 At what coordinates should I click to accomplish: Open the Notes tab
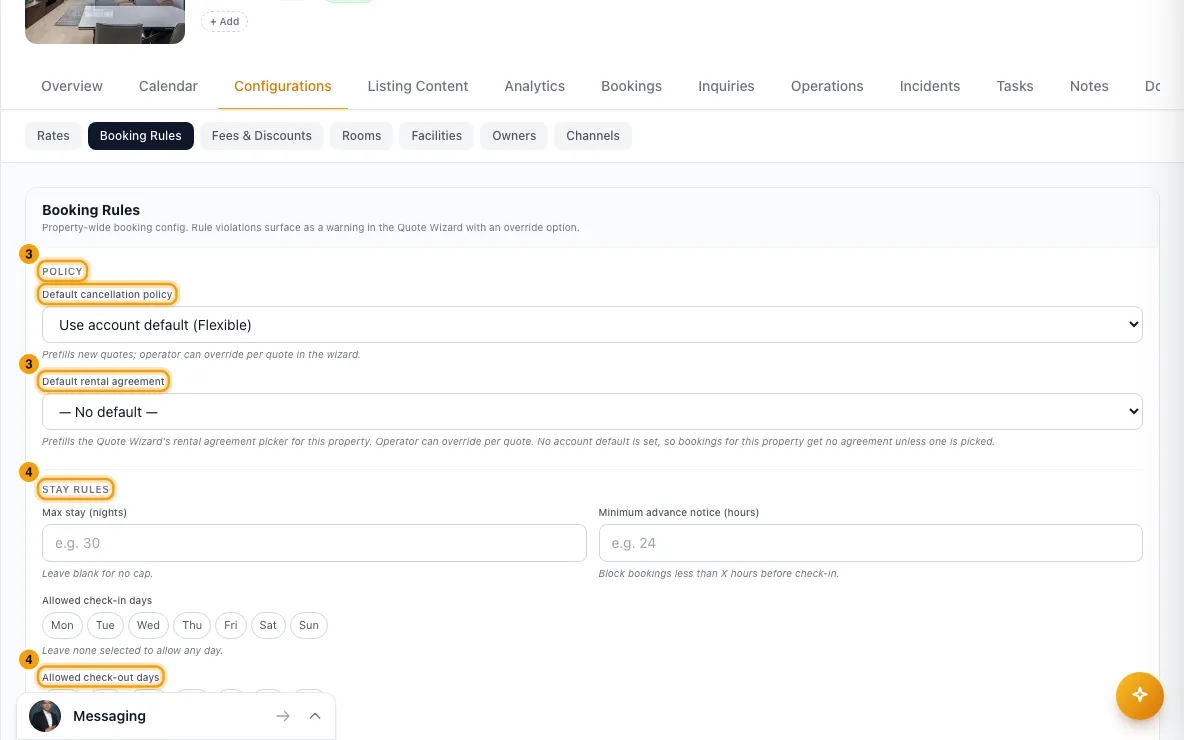point(1089,86)
